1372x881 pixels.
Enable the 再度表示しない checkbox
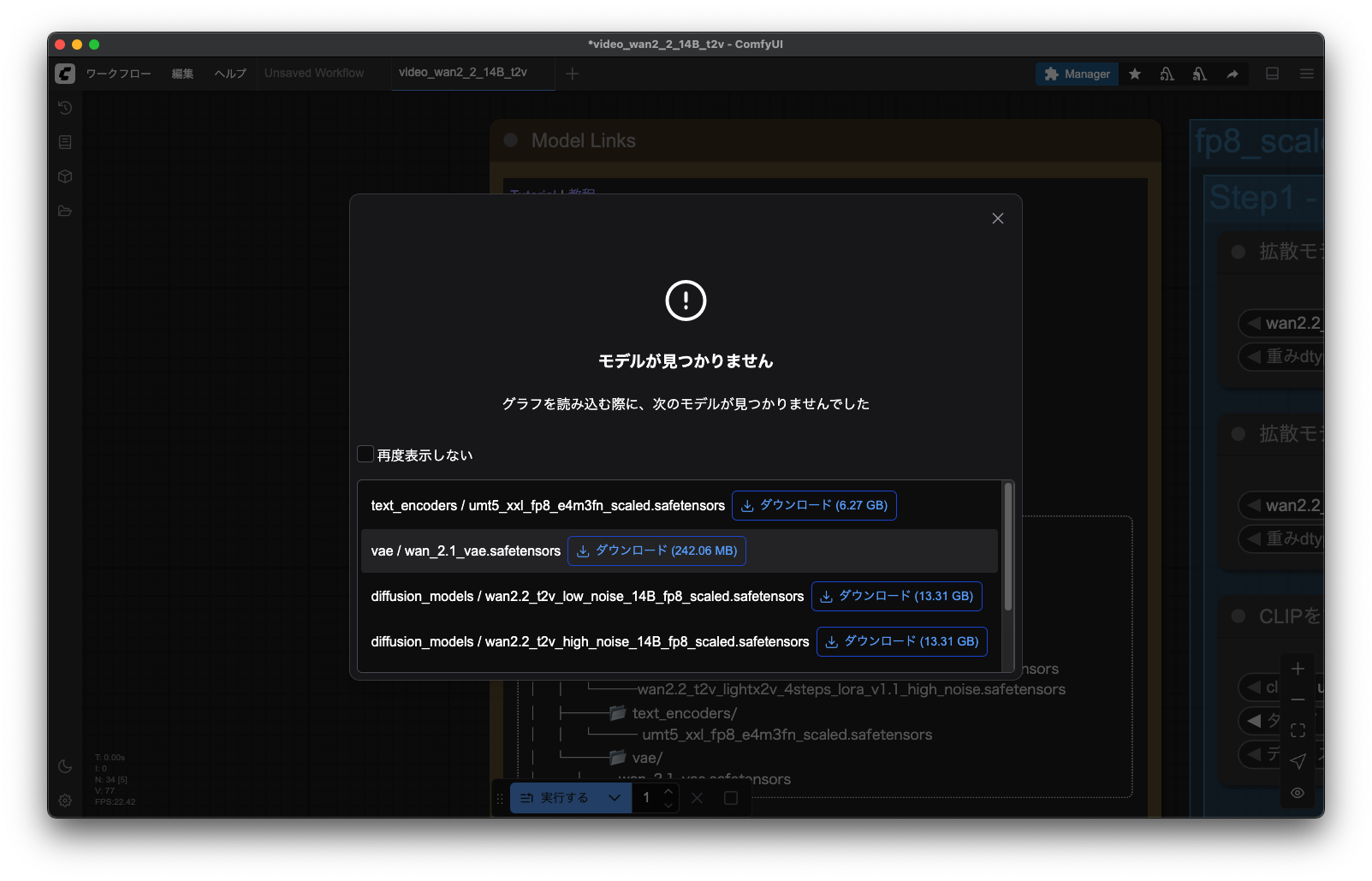(x=365, y=454)
